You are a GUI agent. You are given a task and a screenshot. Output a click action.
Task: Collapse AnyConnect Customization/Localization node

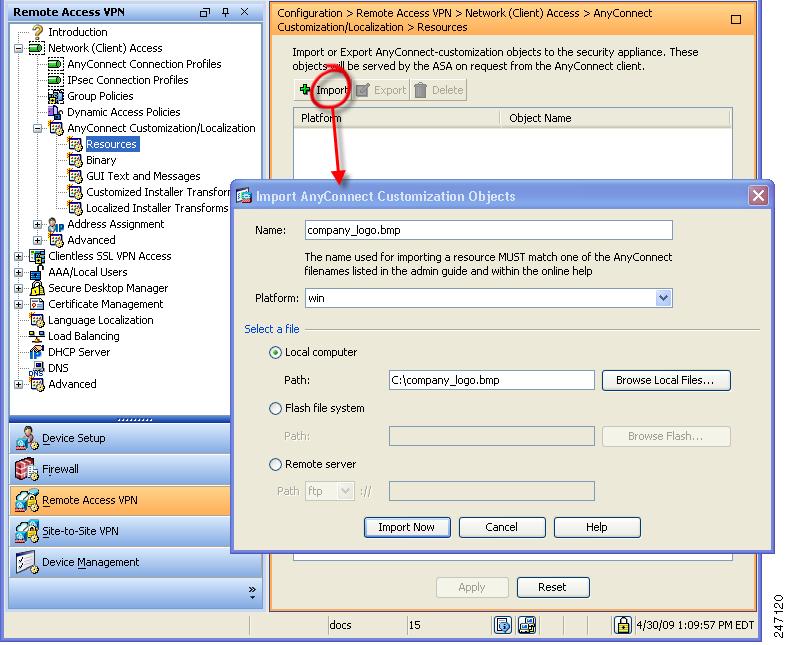[38, 128]
